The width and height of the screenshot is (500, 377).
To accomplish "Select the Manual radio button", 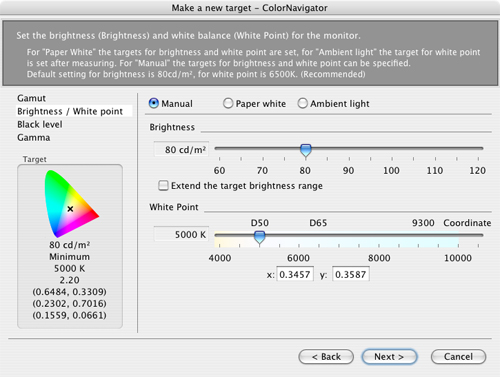I will (x=154, y=103).
